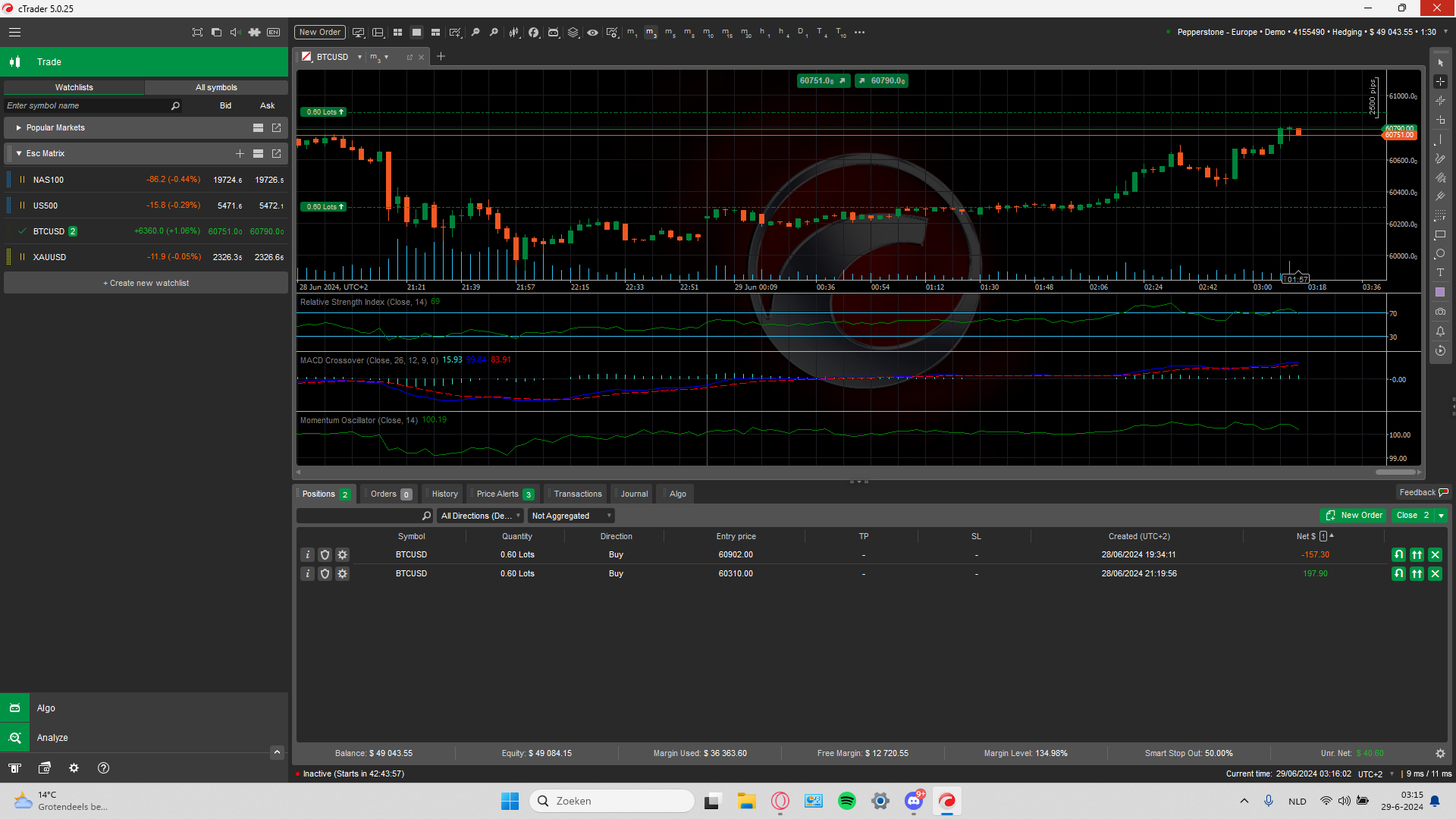Open the candlestick chart type selector
The height and width of the screenshot is (819, 1456).
pyautogui.click(x=514, y=33)
